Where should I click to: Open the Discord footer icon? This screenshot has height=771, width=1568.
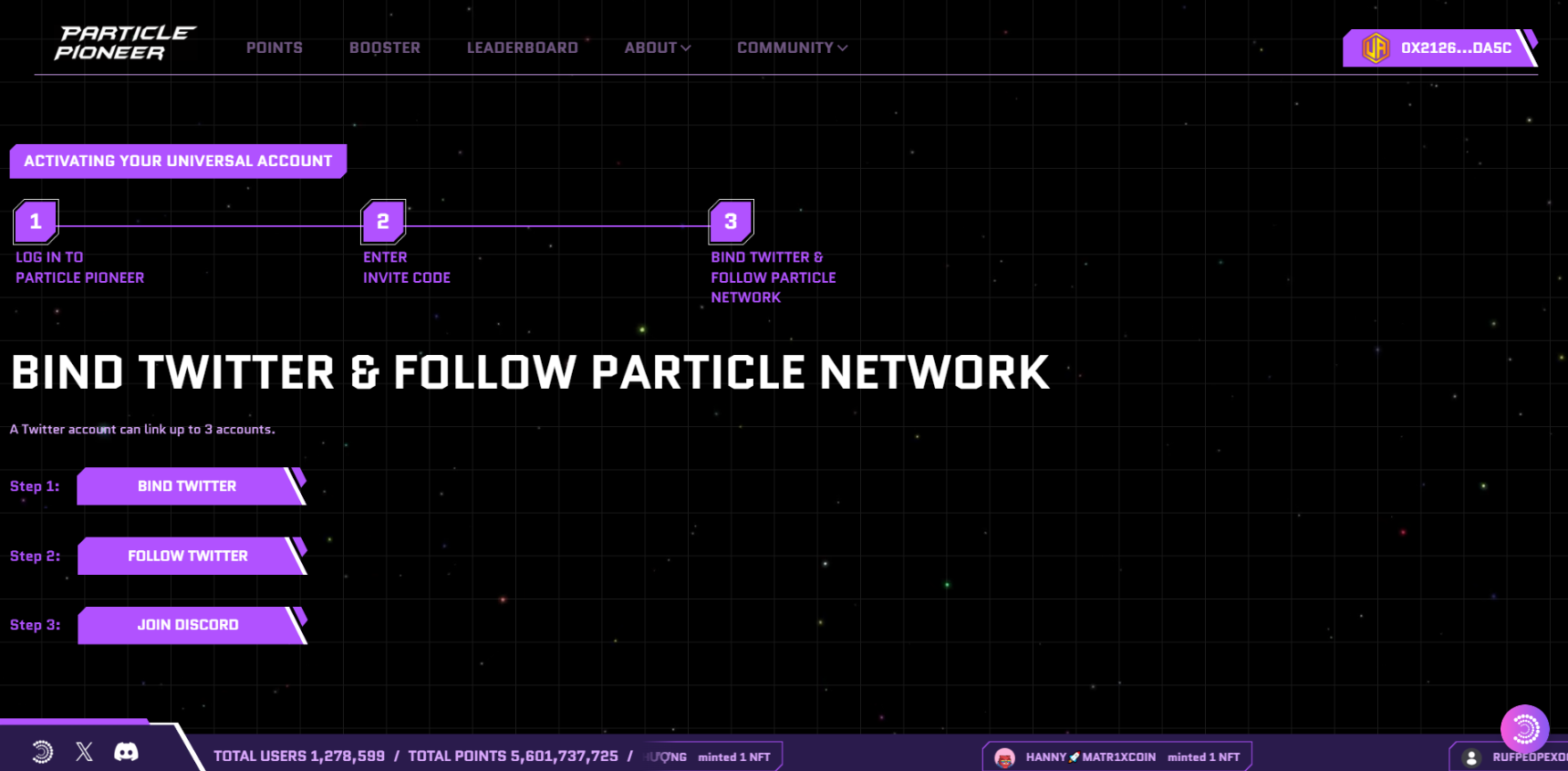(x=126, y=752)
